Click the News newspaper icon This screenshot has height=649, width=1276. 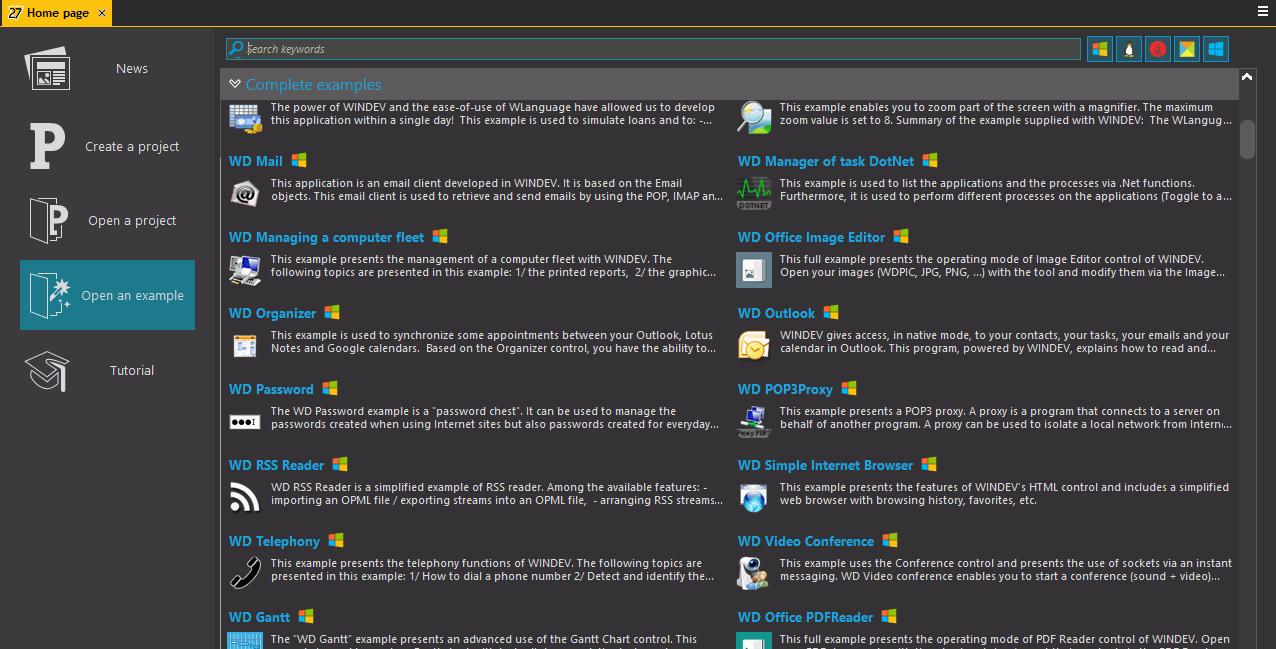tap(47, 69)
